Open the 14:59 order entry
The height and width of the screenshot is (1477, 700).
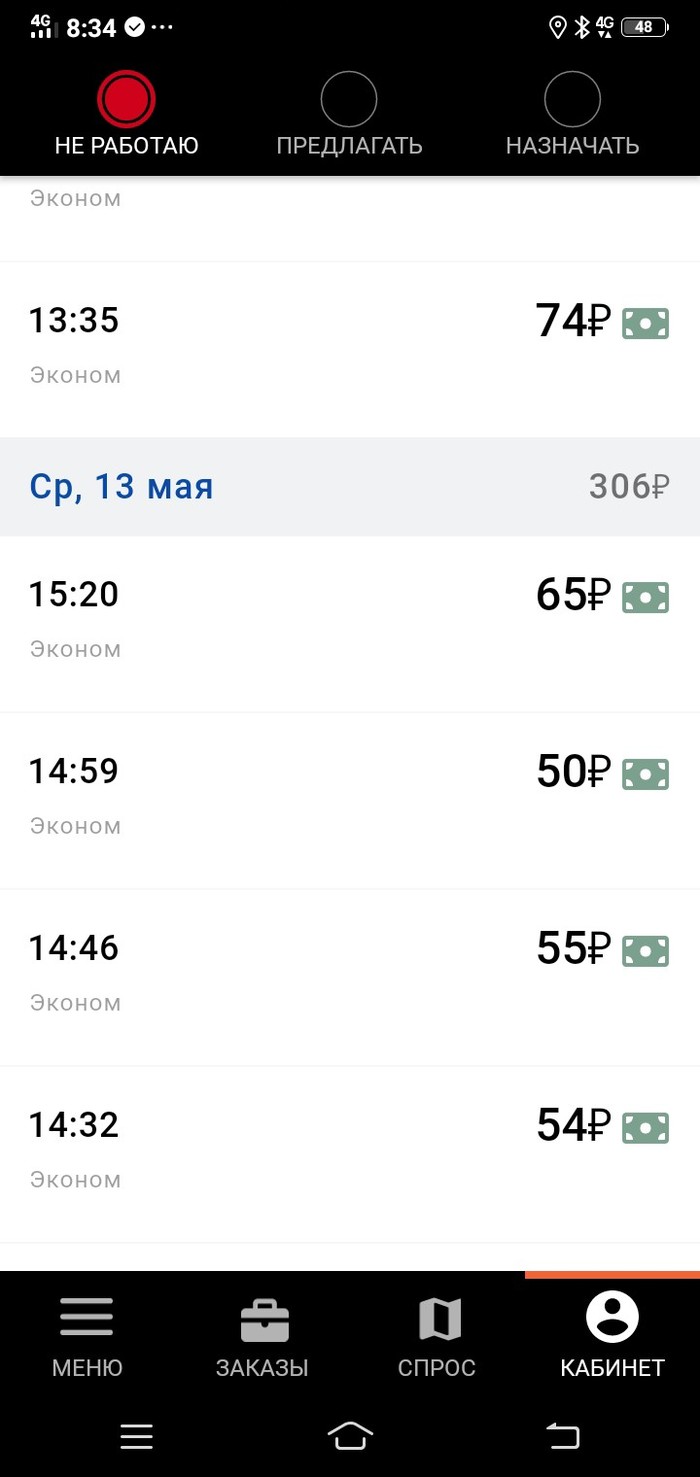tap(300, 799)
